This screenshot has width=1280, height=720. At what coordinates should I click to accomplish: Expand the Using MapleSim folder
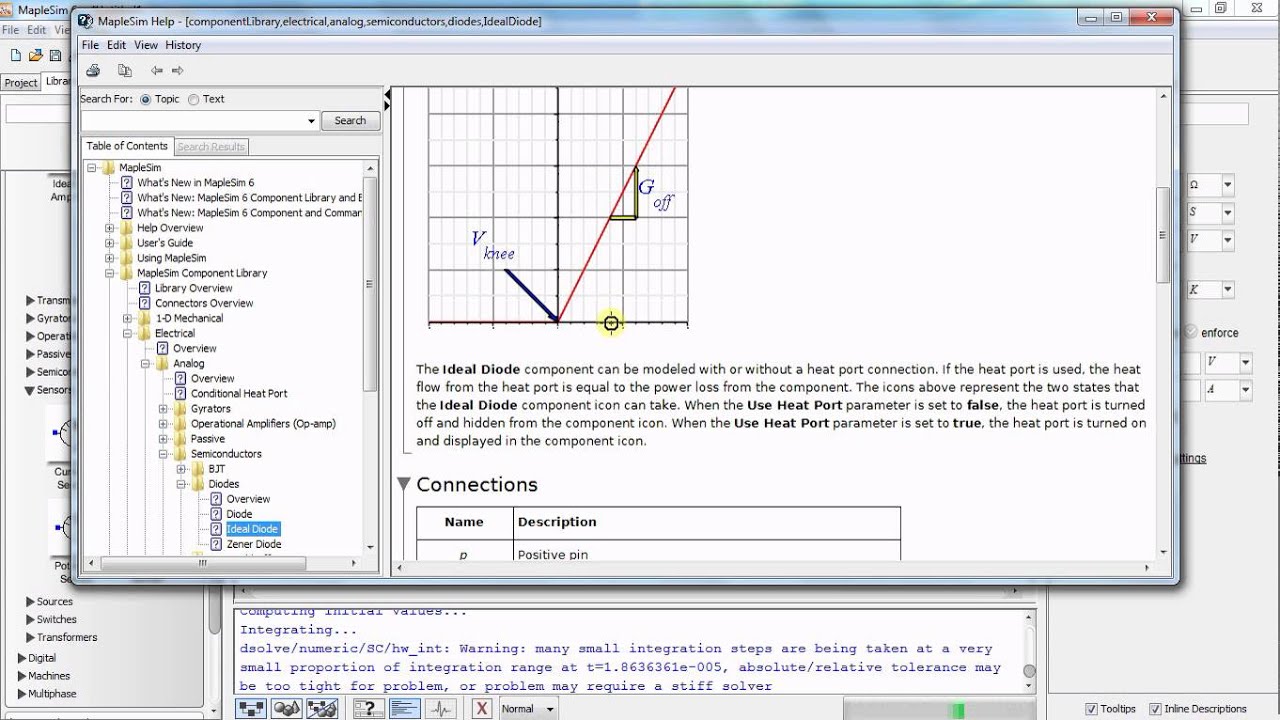coord(110,258)
